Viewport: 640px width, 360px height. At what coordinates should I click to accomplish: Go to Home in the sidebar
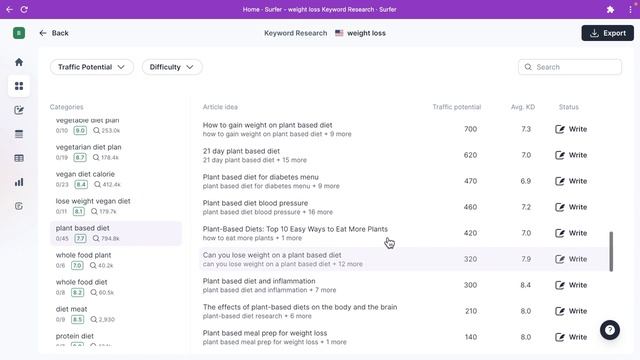[19, 62]
